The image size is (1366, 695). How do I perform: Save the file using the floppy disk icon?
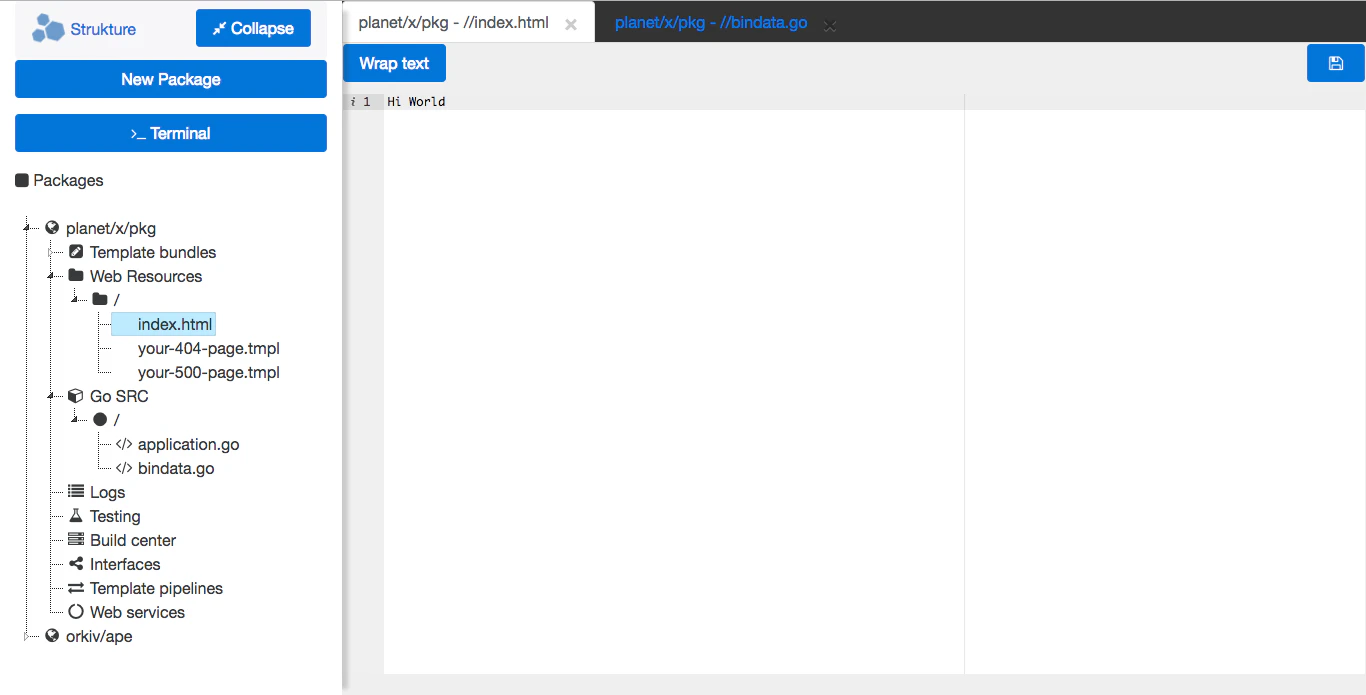pos(1335,62)
